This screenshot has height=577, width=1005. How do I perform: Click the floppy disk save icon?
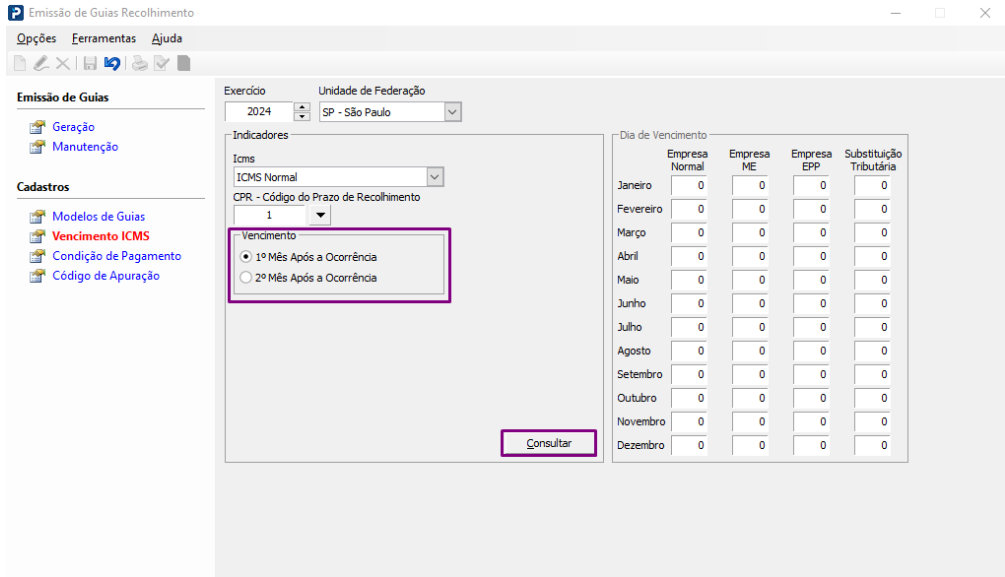pos(90,63)
